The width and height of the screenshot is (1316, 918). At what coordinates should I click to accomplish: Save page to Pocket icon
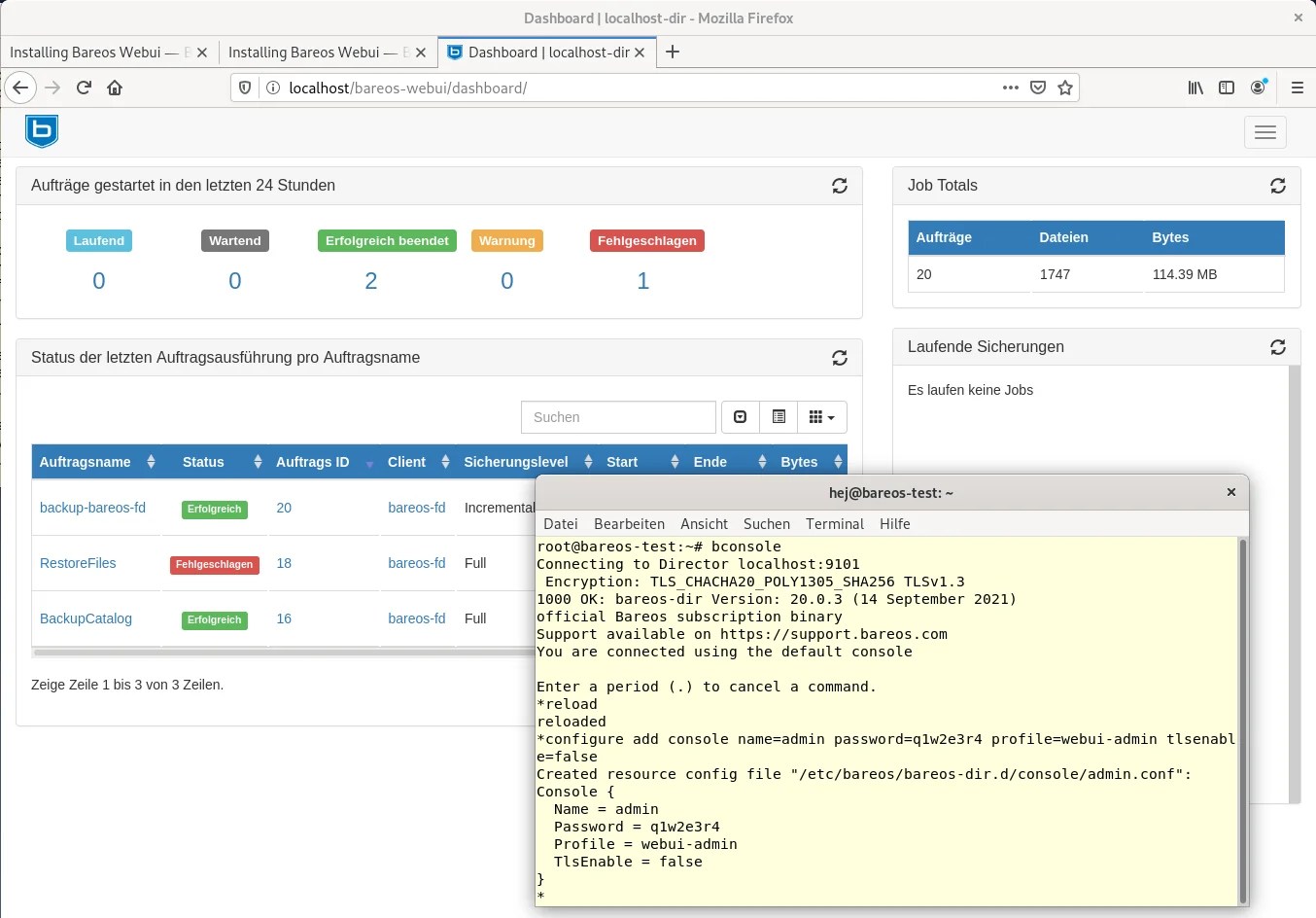[x=1038, y=88]
